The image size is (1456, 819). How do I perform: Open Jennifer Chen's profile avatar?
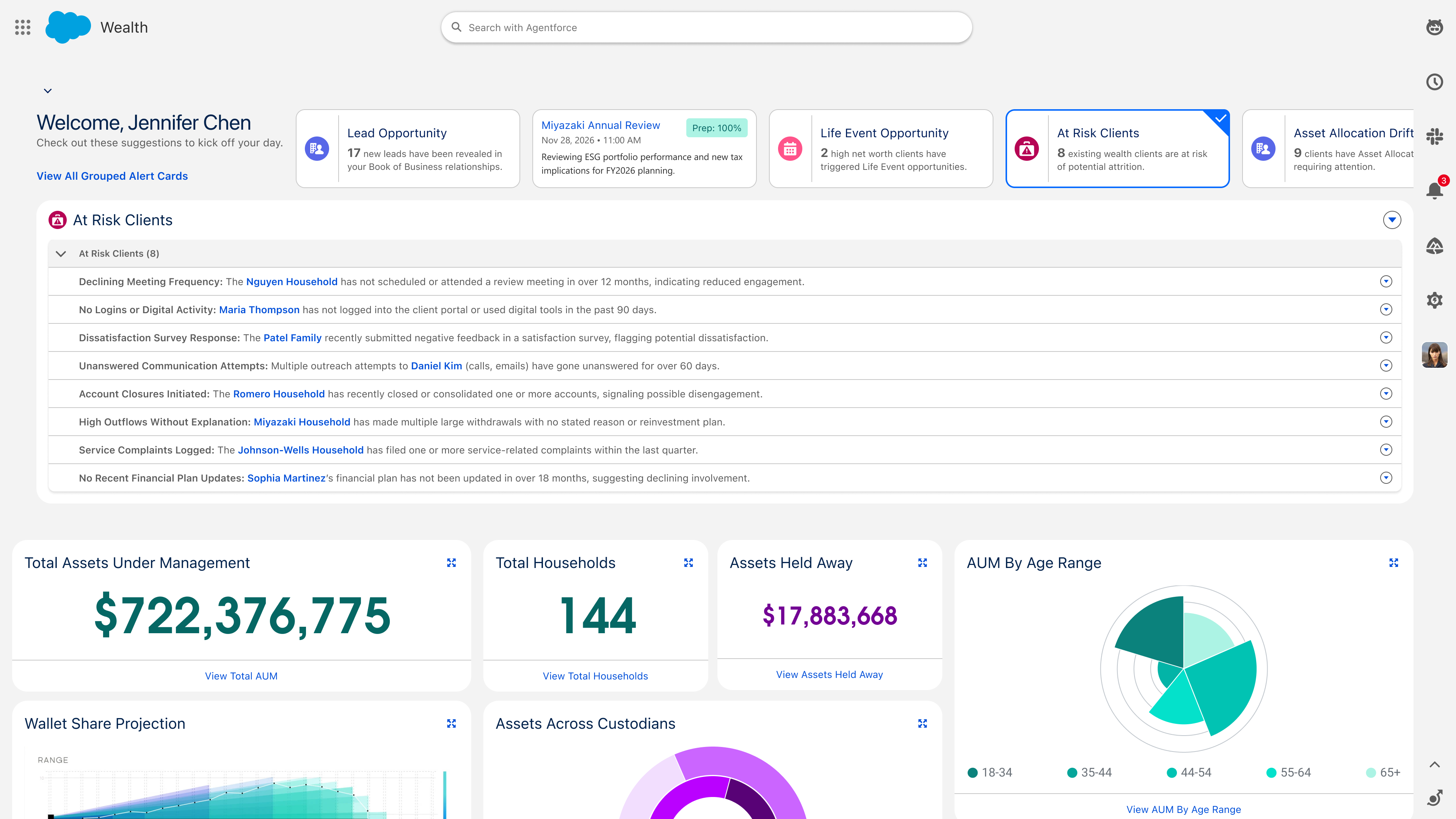[x=1434, y=355]
